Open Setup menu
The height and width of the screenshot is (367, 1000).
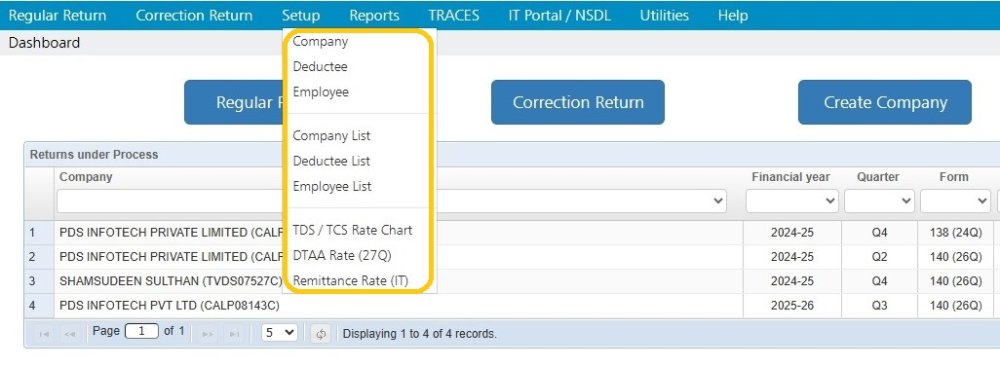click(x=301, y=15)
